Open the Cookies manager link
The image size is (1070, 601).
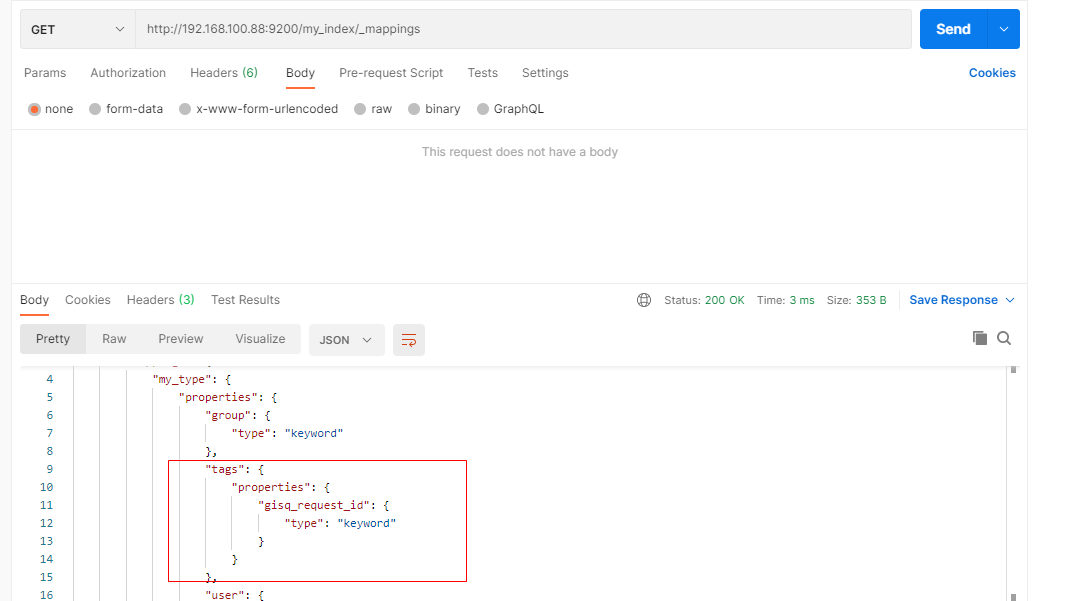[x=991, y=73]
